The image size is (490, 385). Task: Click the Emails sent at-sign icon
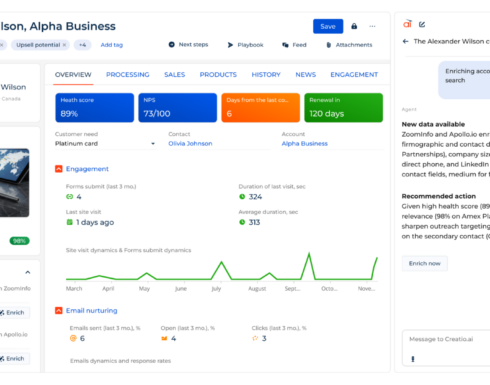pos(73,338)
